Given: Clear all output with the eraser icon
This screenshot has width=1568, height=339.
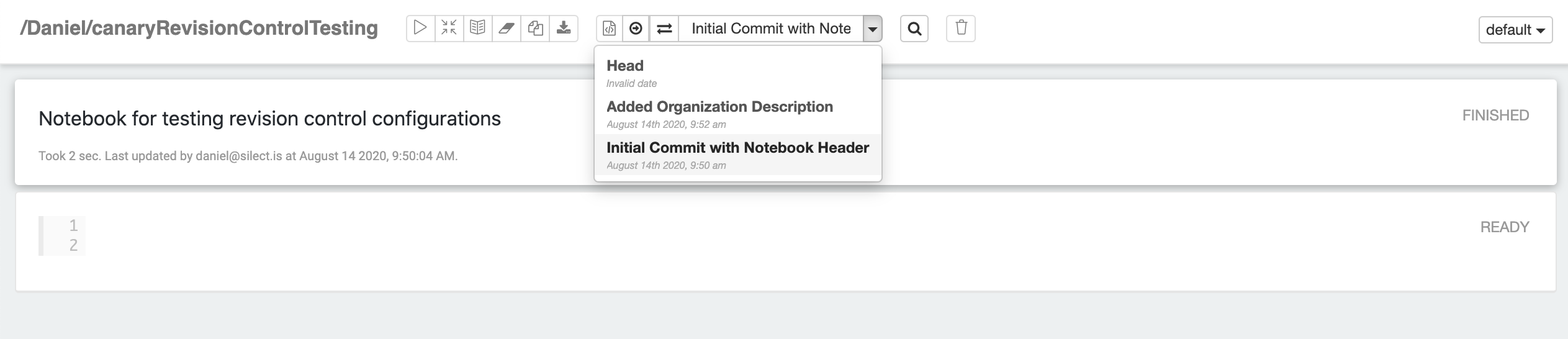Looking at the screenshot, I should (507, 29).
